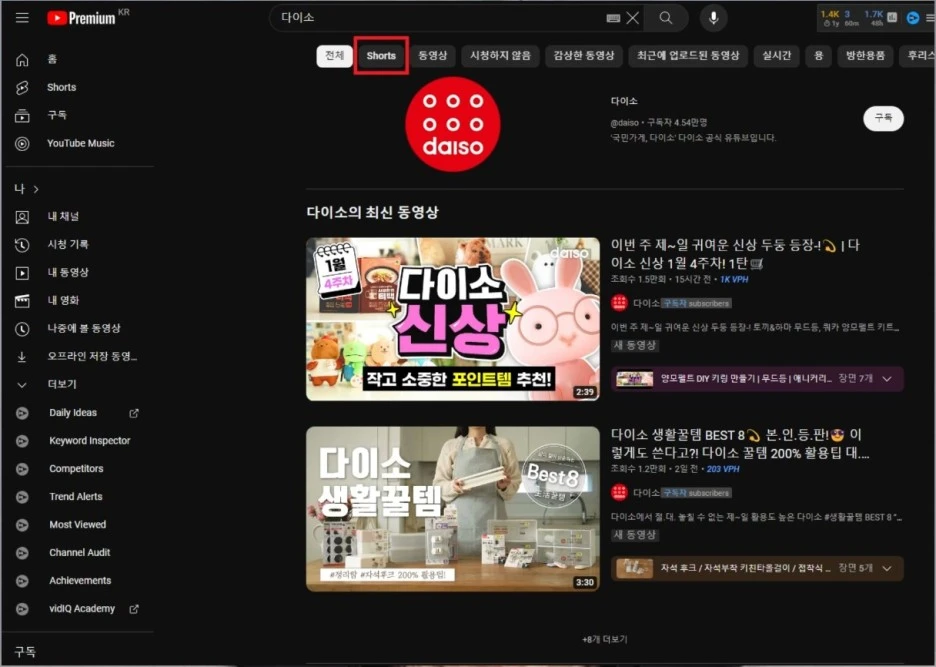Open the 다이소 channel name link
This screenshot has width=936, height=667.
pos(624,101)
